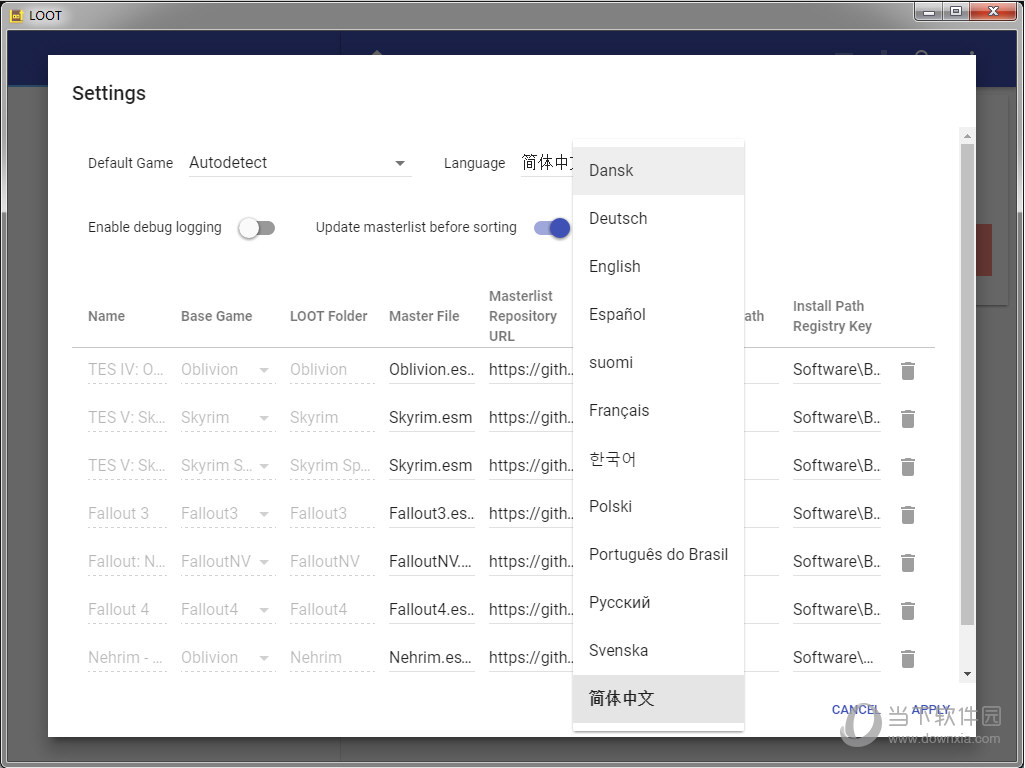The width and height of the screenshot is (1025, 768).
Task: Toggle Enable debug logging switch
Action: (256, 227)
